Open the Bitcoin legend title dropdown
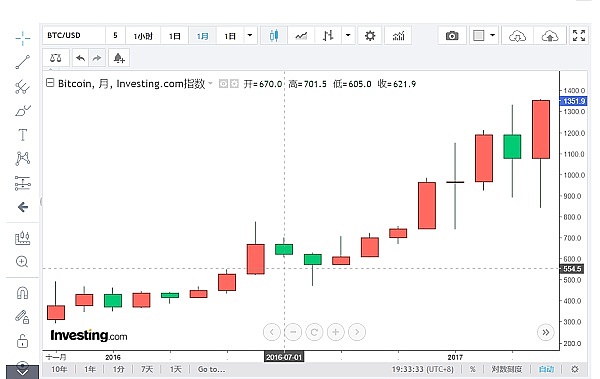Screen dimensions: 600x379 tap(210, 83)
